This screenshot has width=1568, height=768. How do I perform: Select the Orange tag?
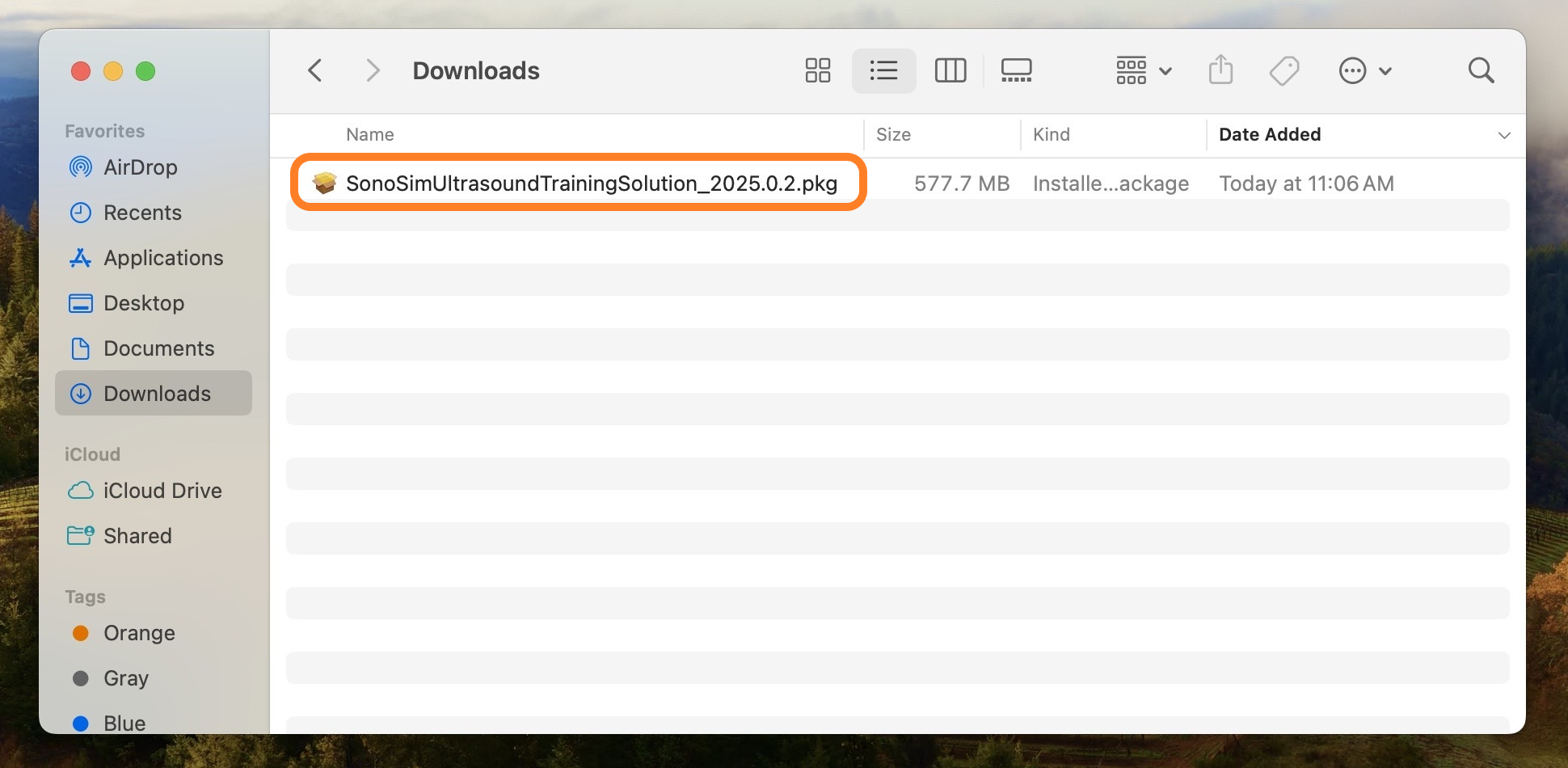click(x=139, y=633)
